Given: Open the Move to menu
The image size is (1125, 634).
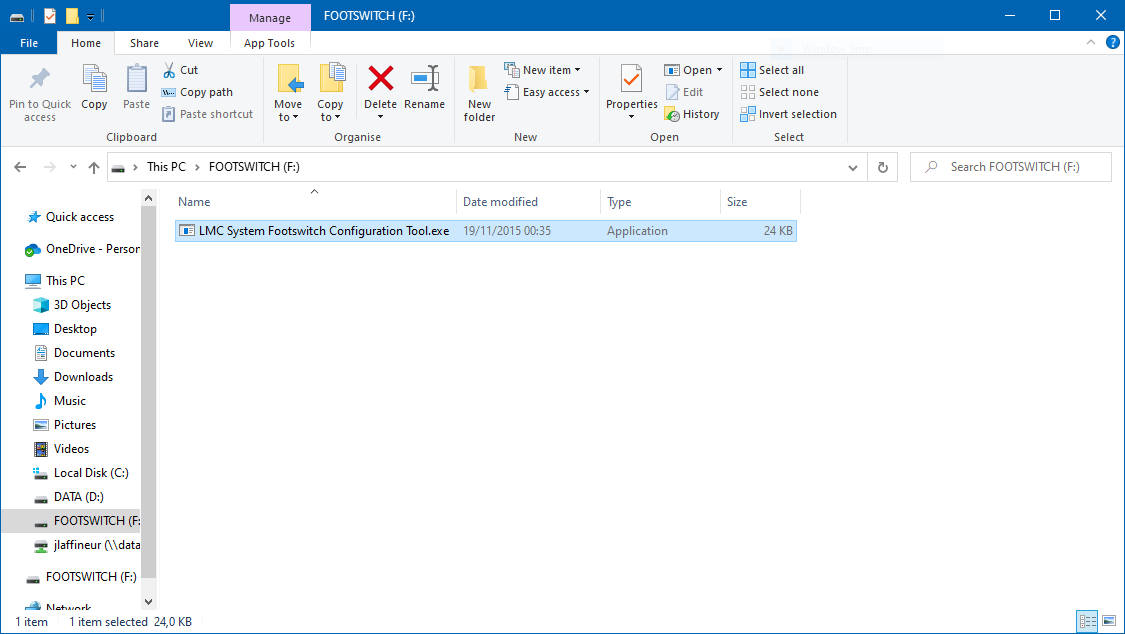Looking at the screenshot, I should [x=288, y=93].
